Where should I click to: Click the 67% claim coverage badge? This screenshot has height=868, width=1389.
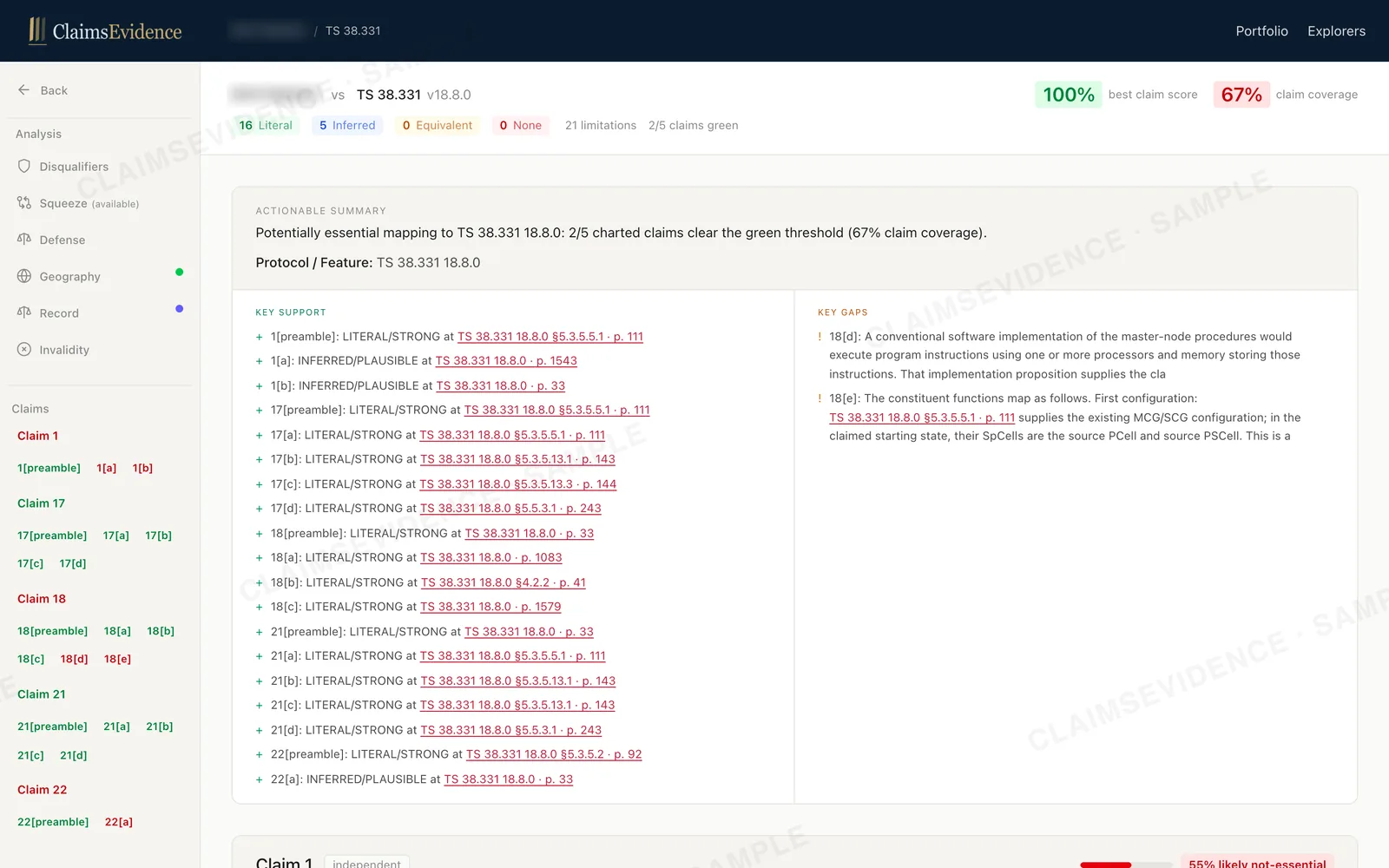coord(1241,95)
